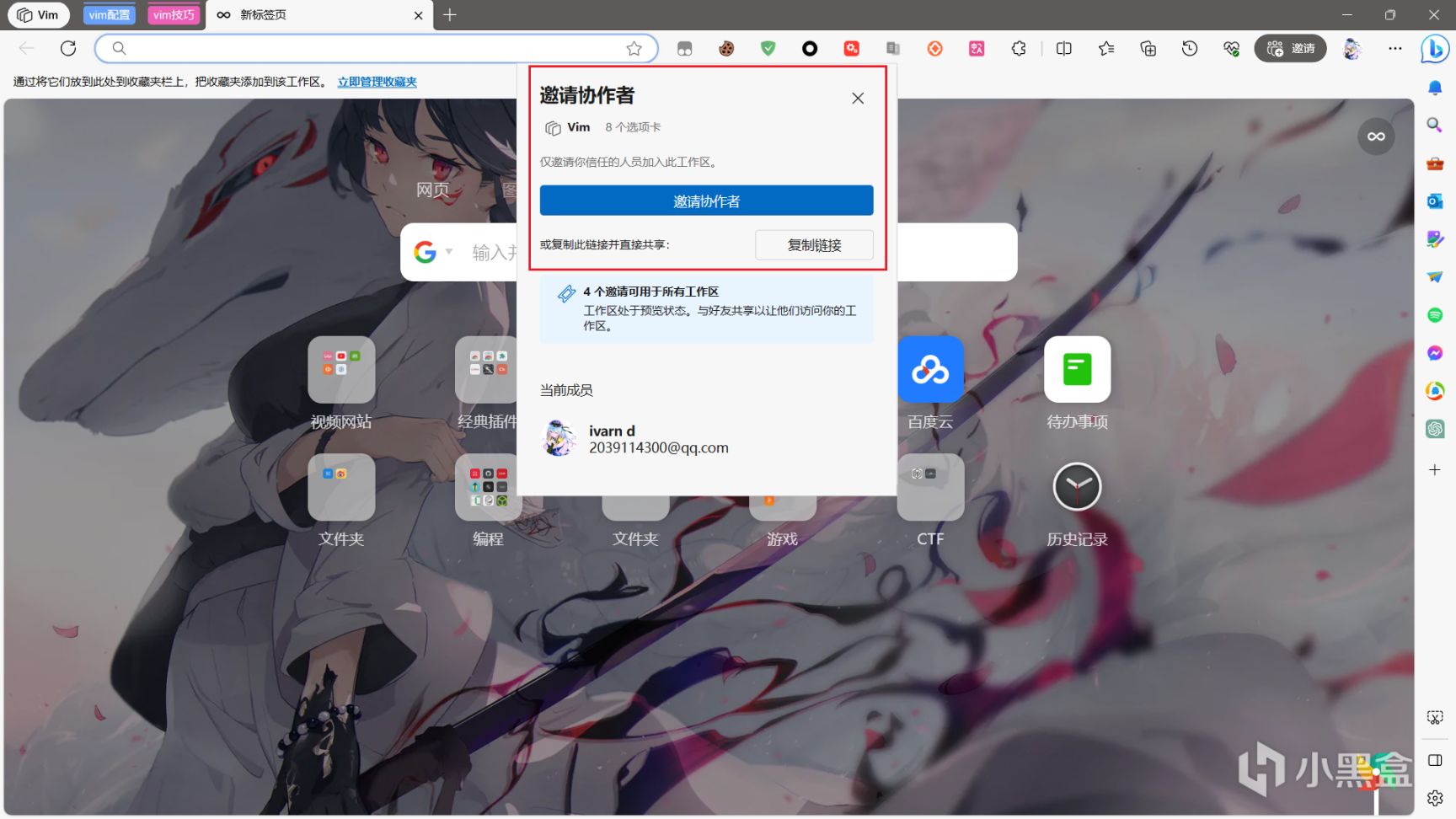Open the Tampermonkey extension icon
Viewport: 1456px width, 819px height.
click(x=684, y=49)
